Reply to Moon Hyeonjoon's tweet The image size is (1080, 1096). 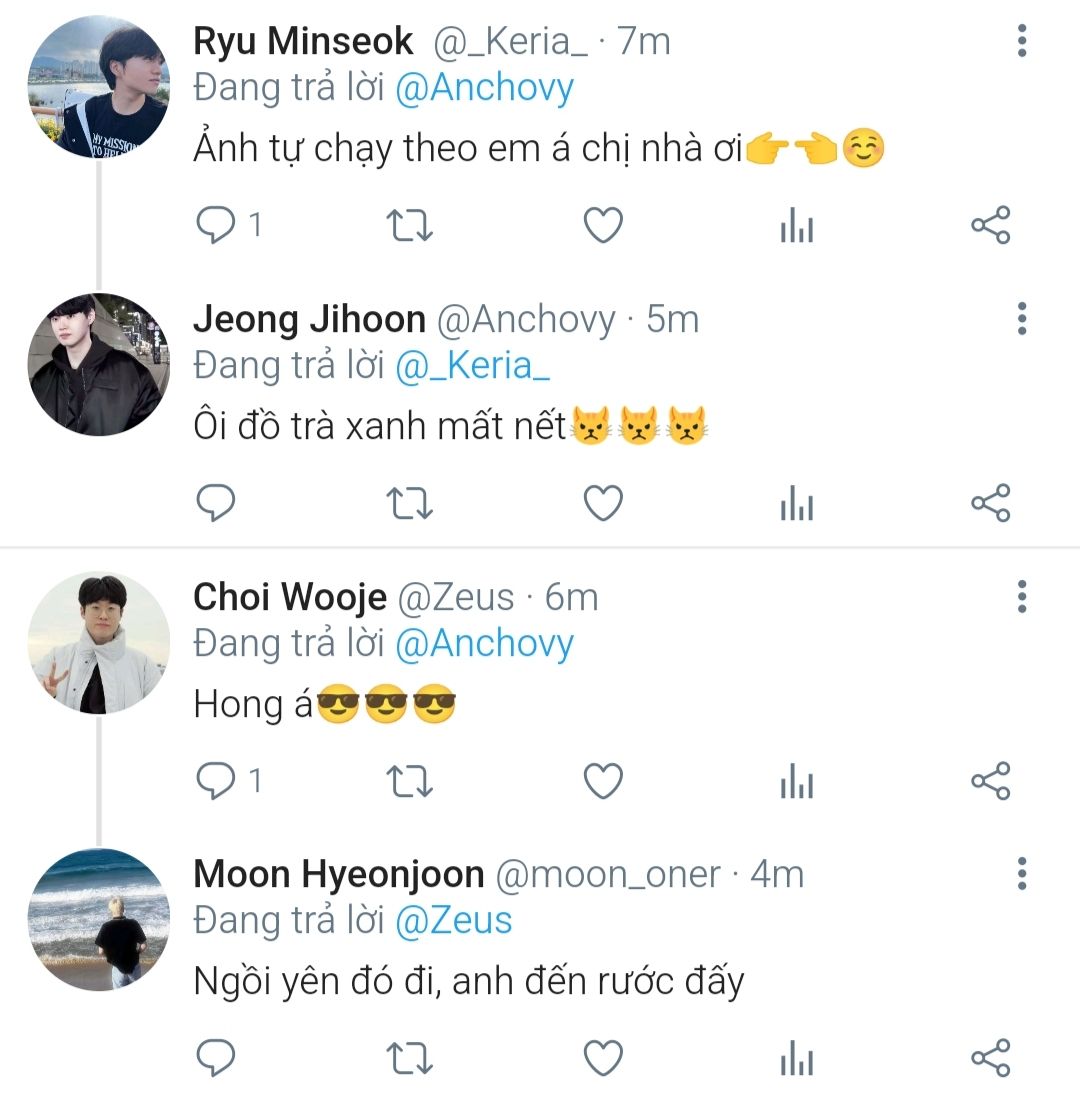(x=214, y=1058)
